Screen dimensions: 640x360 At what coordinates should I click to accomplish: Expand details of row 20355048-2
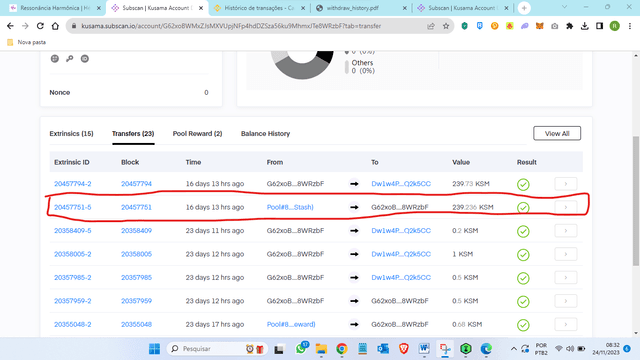566,324
